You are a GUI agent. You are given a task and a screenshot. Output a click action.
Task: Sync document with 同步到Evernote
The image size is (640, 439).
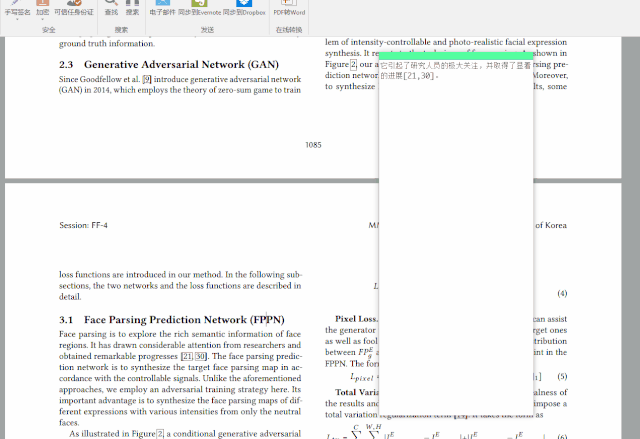point(200,8)
